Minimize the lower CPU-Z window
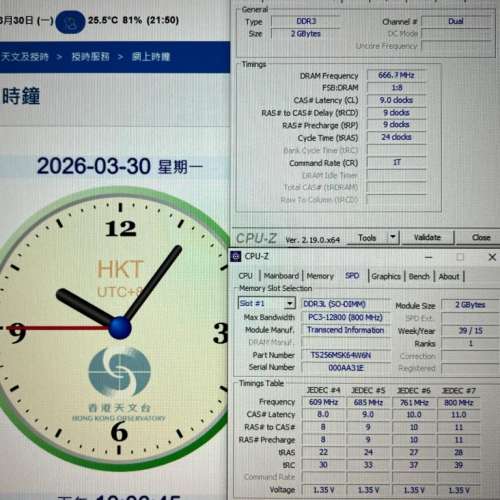Viewport: 500px width, 500px height. point(429,257)
